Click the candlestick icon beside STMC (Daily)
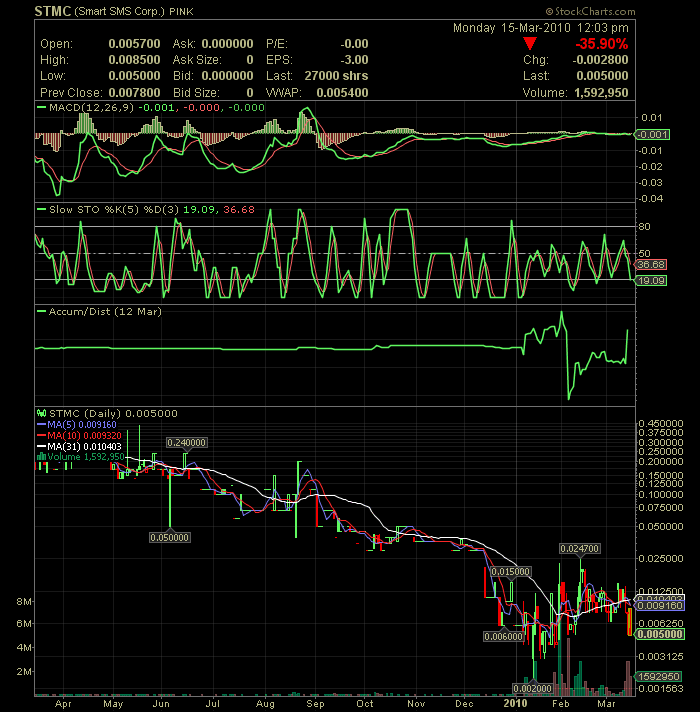The width and height of the screenshot is (700, 712). (x=41, y=412)
